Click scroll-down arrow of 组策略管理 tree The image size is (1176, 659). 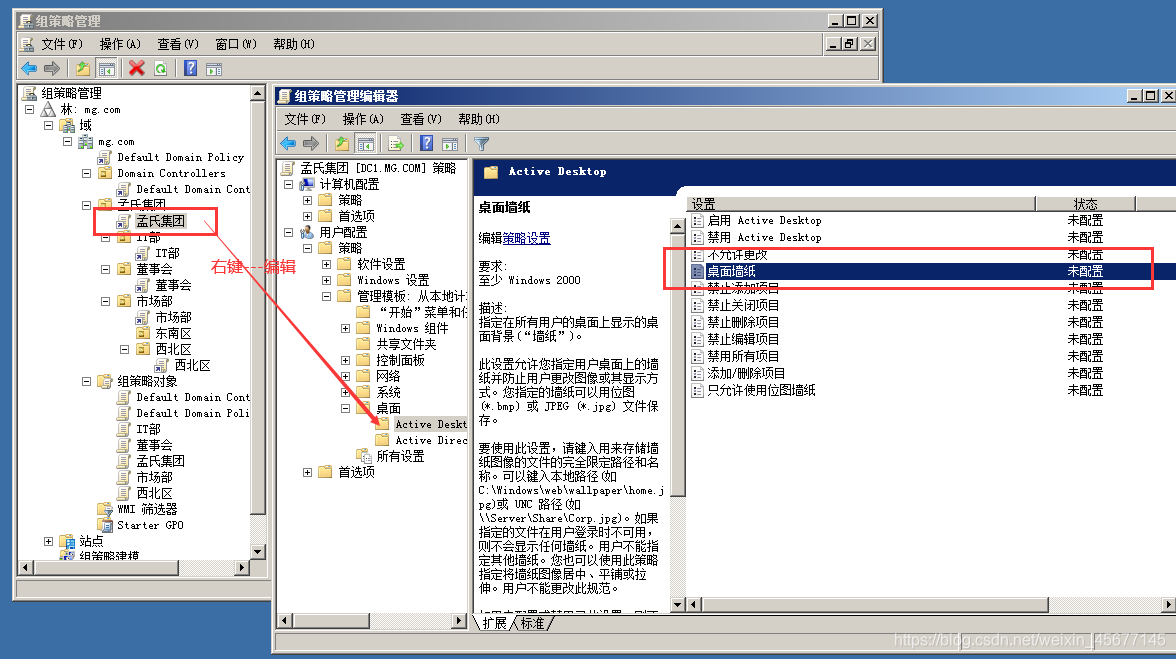tap(257, 552)
